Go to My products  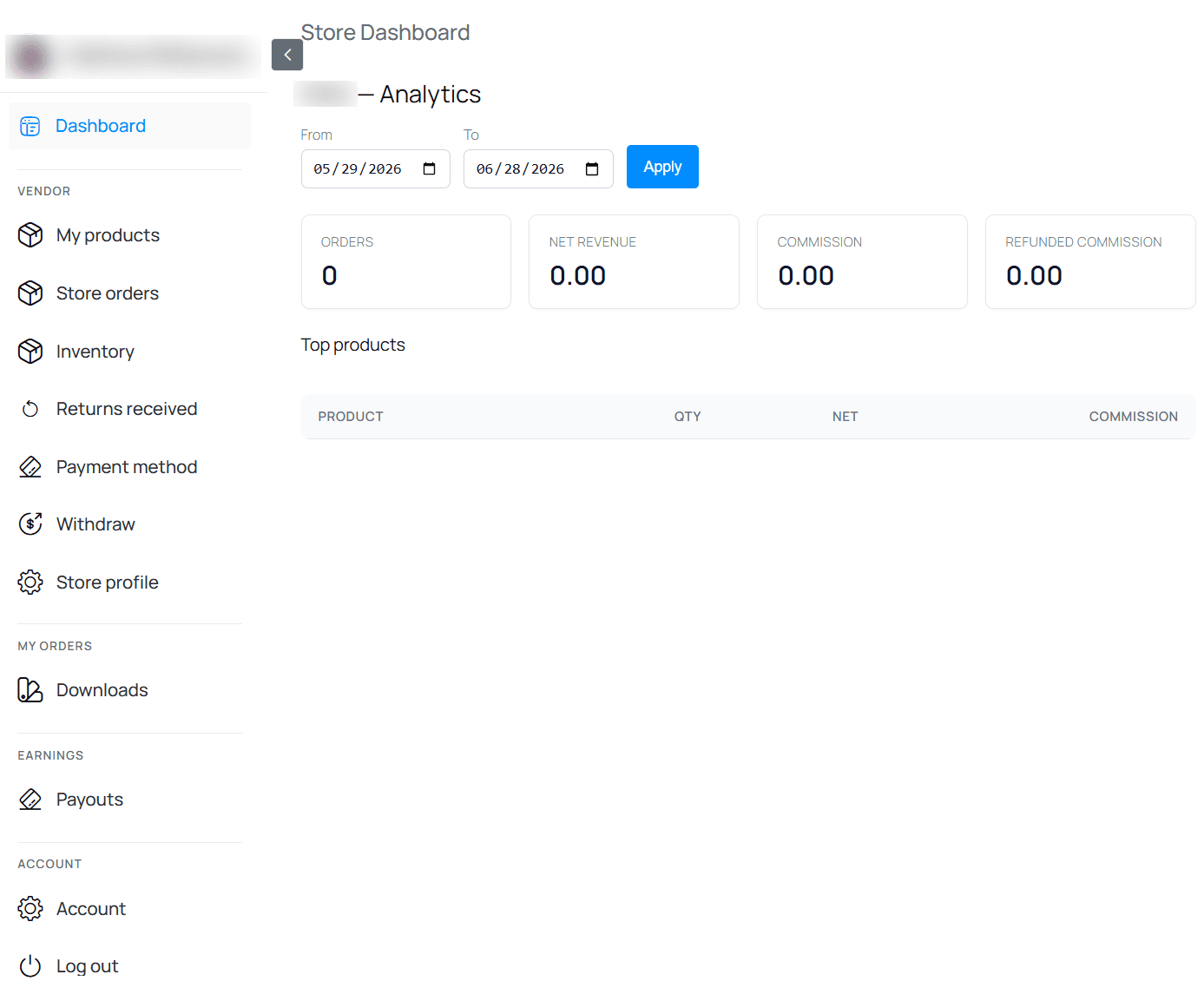coord(108,235)
